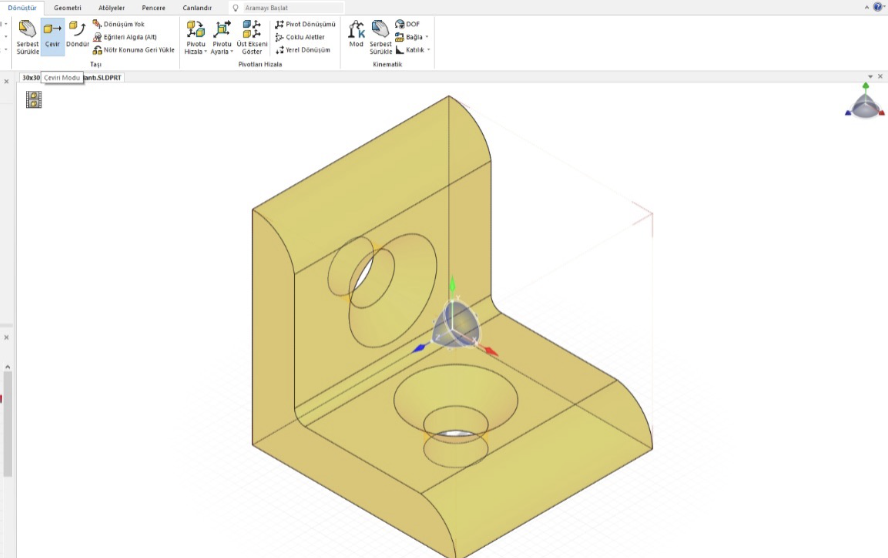The image size is (888, 558).
Task: Select the Döndür rotate tool
Action: coord(78,35)
